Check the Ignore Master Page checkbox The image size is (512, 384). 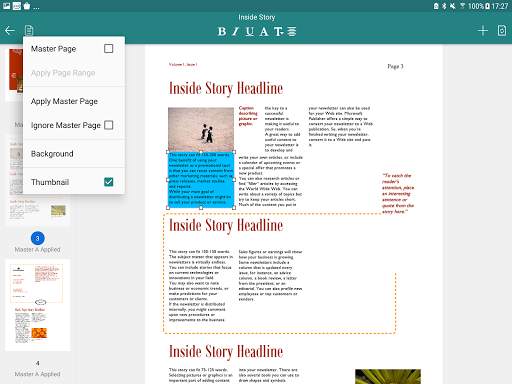click(x=109, y=125)
